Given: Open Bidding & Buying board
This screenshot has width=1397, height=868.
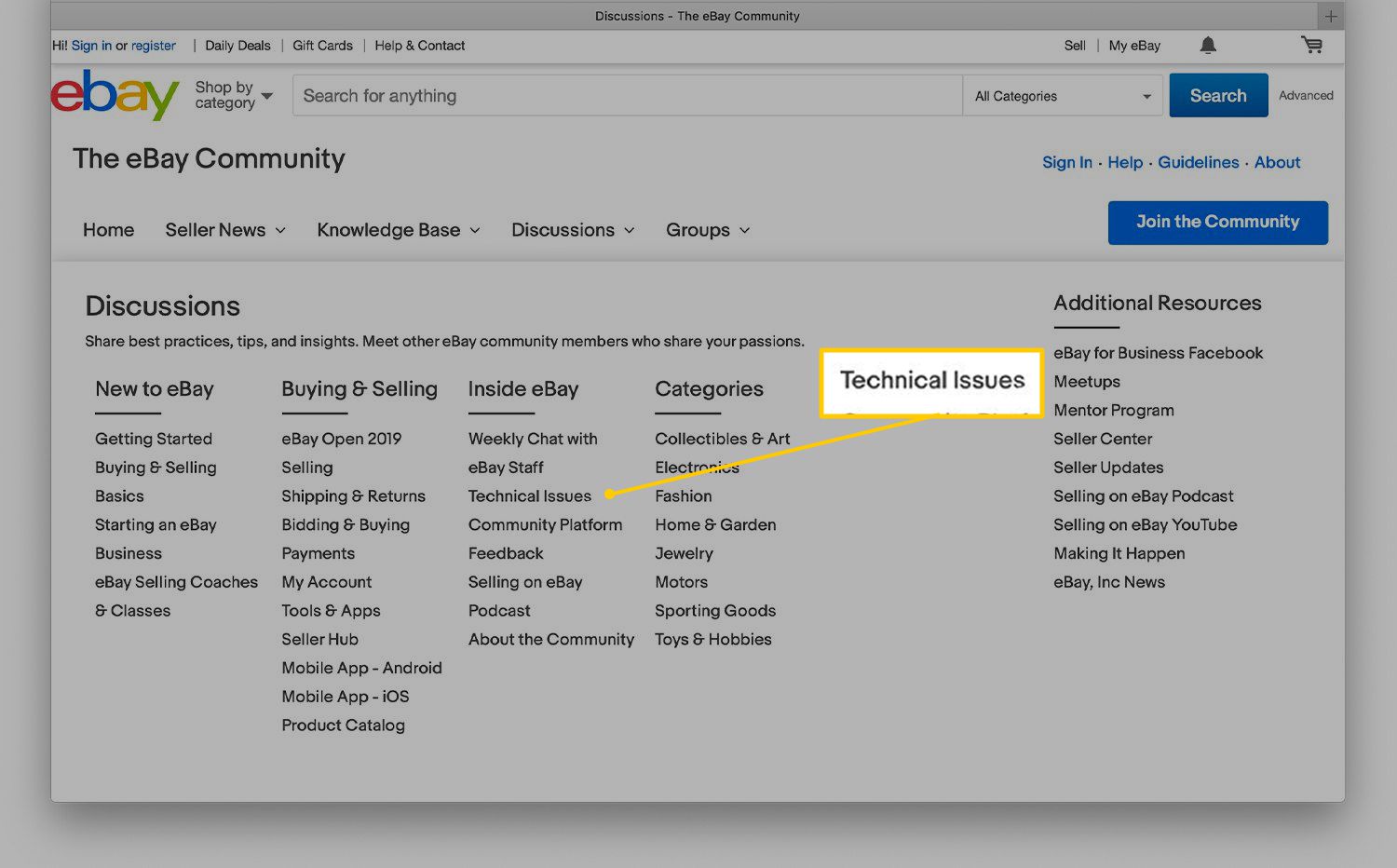Looking at the screenshot, I should [346, 525].
